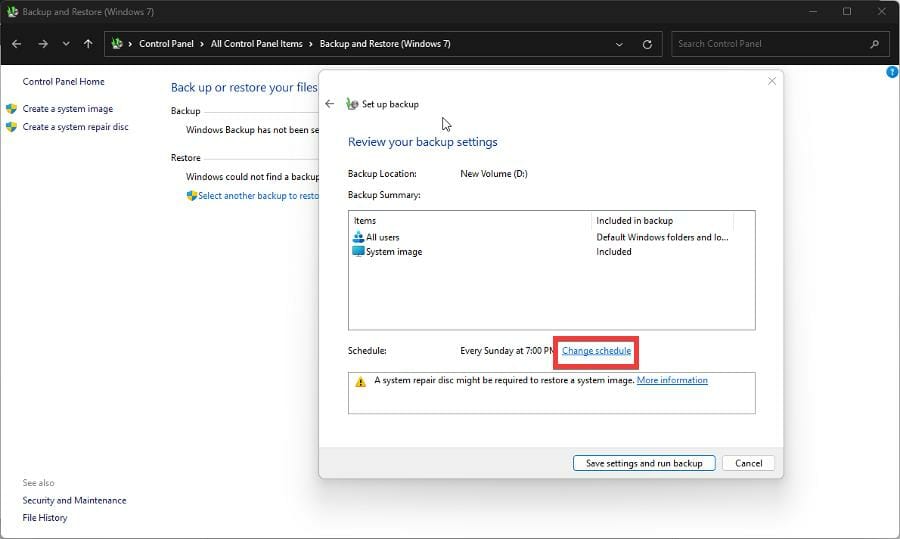
Task: Open Create a system image link
Action: (68, 108)
